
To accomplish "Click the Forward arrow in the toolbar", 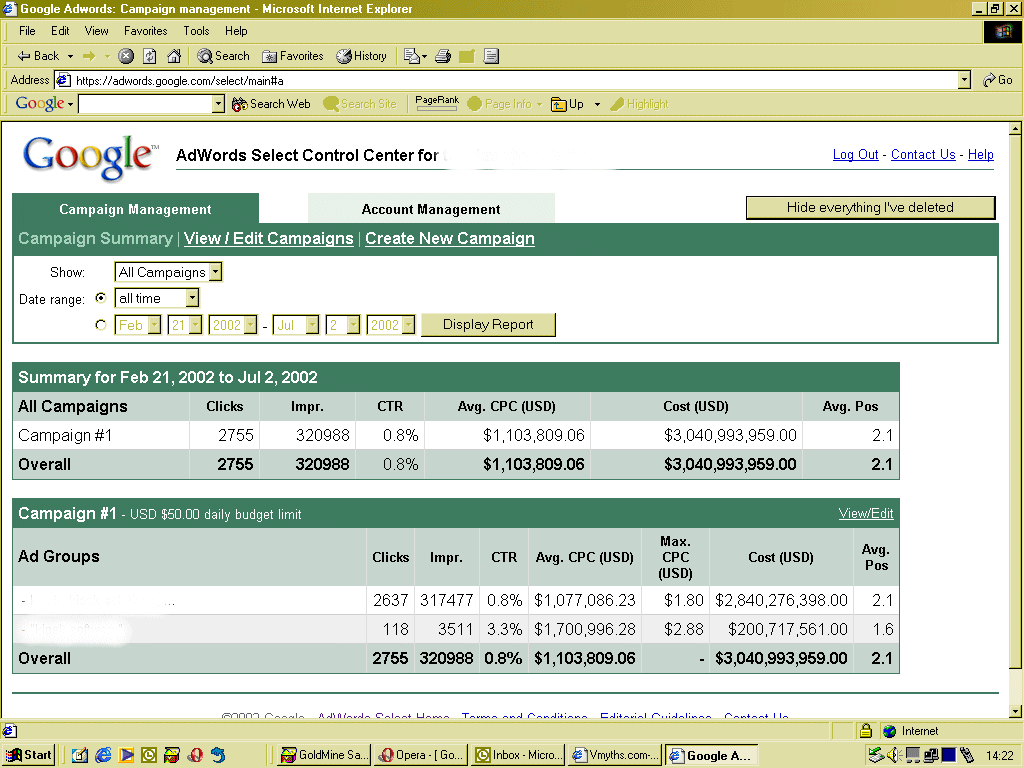I will click(89, 56).
